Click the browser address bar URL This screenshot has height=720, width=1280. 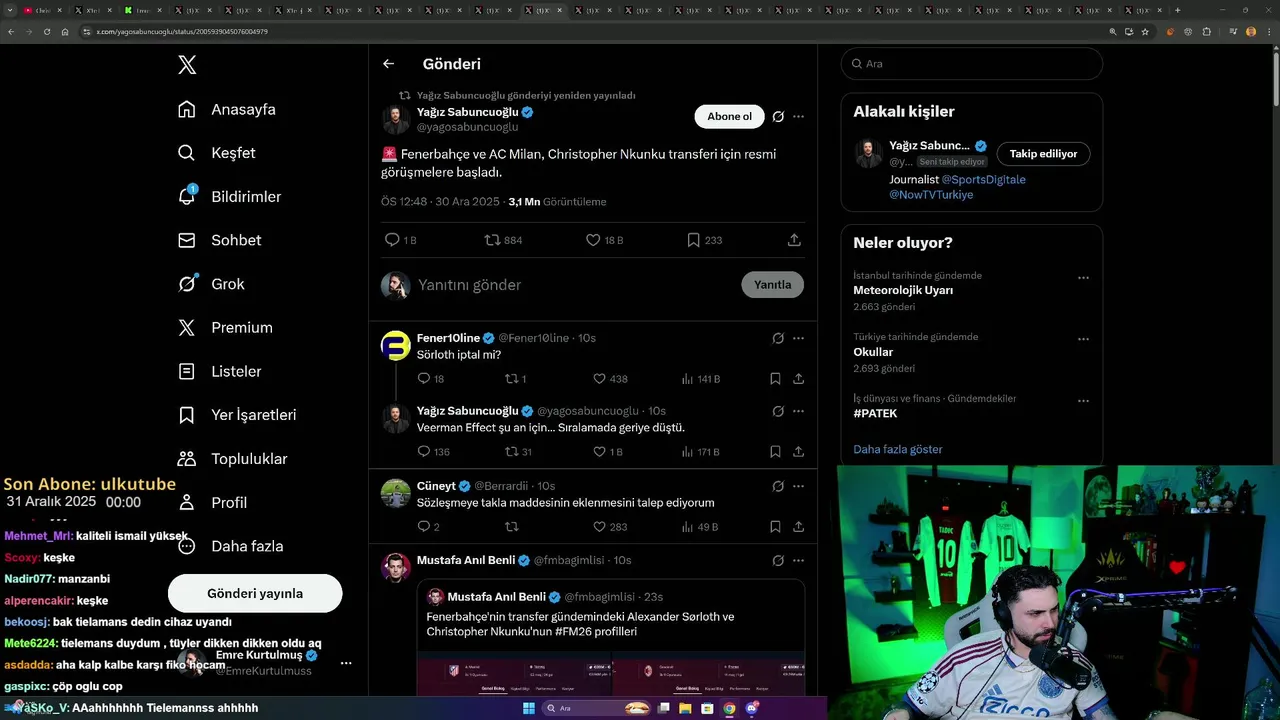pos(182,32)
